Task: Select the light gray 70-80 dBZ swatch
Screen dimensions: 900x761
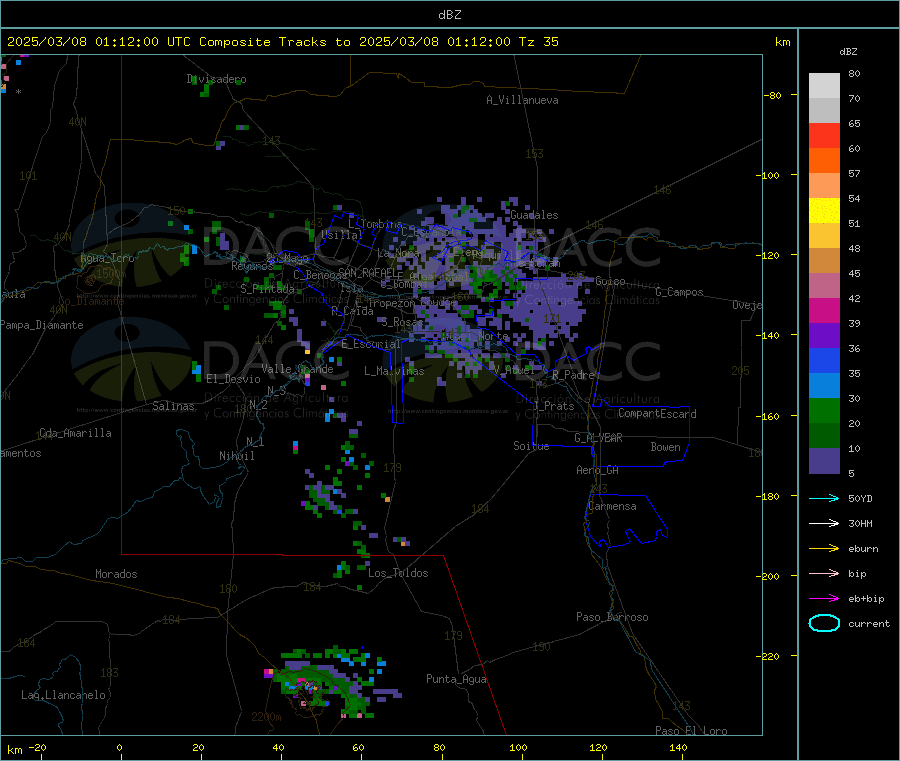Action: click(824, 86)
